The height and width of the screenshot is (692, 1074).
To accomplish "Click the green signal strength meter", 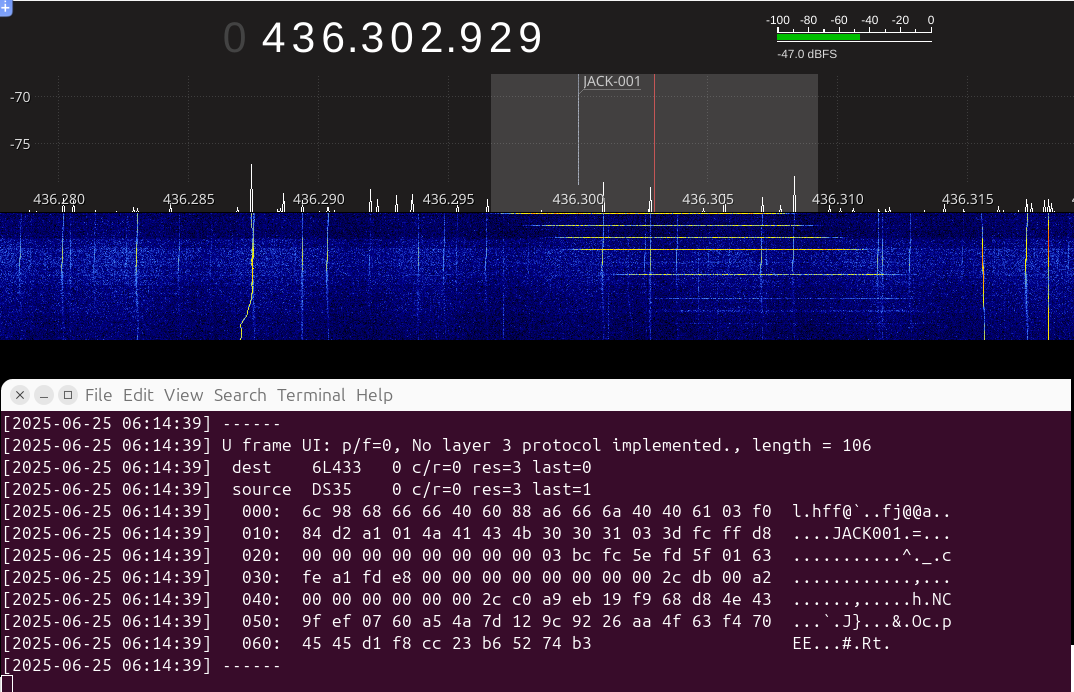I will (x=818, y=37).
